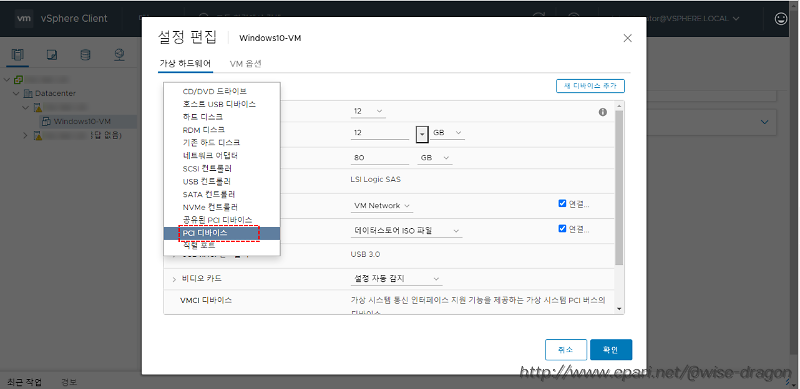This screenshot has width=800, height=389.
Task: Click the vm logo in header
Action: pos(24,18)
